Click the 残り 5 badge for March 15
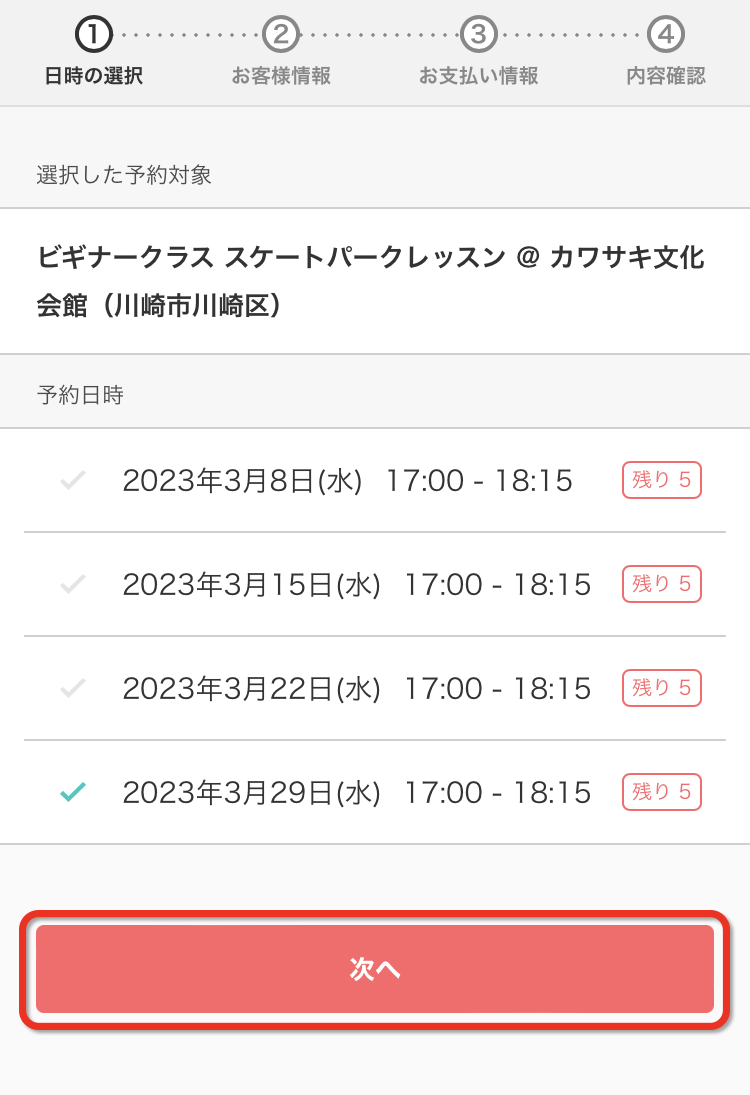Viewport: 750px width, 1095px height. (661, 584)
